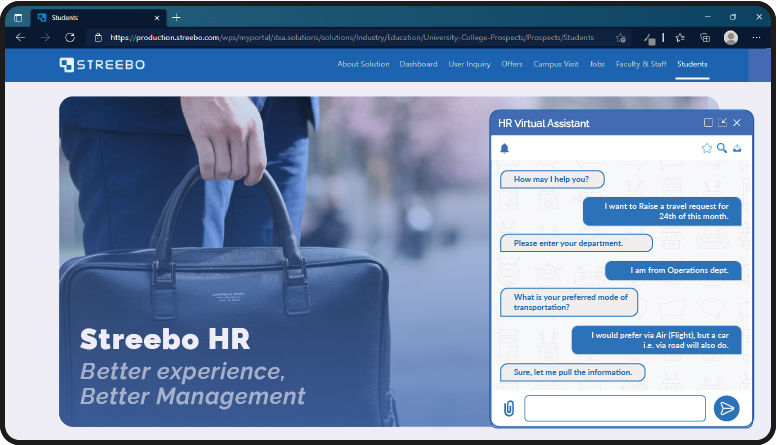
Task: Open browser collections icon
Action: point(705,38)
